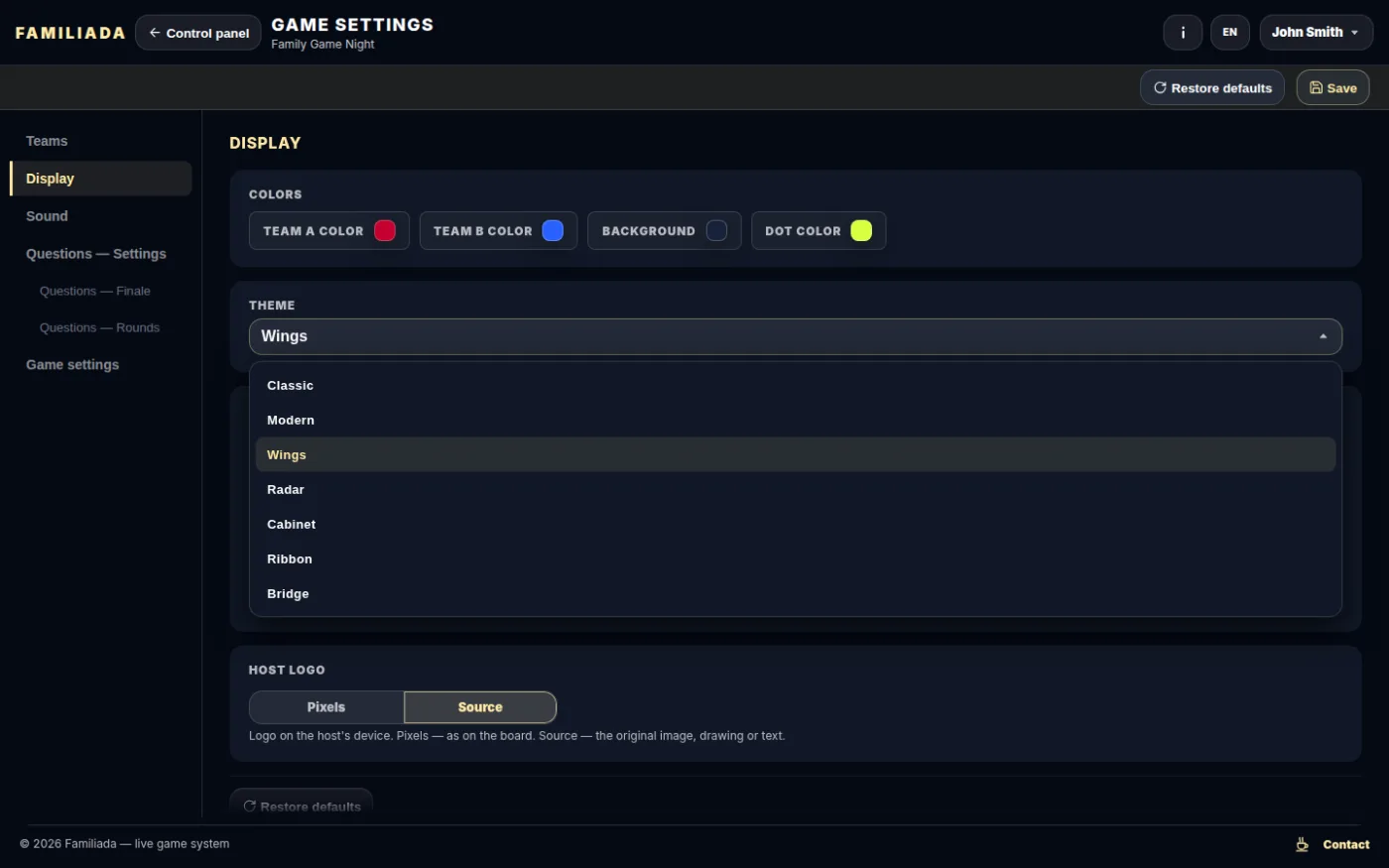Go to the Sound section
Screen dimensions: 1389x868
coord(100,216)
